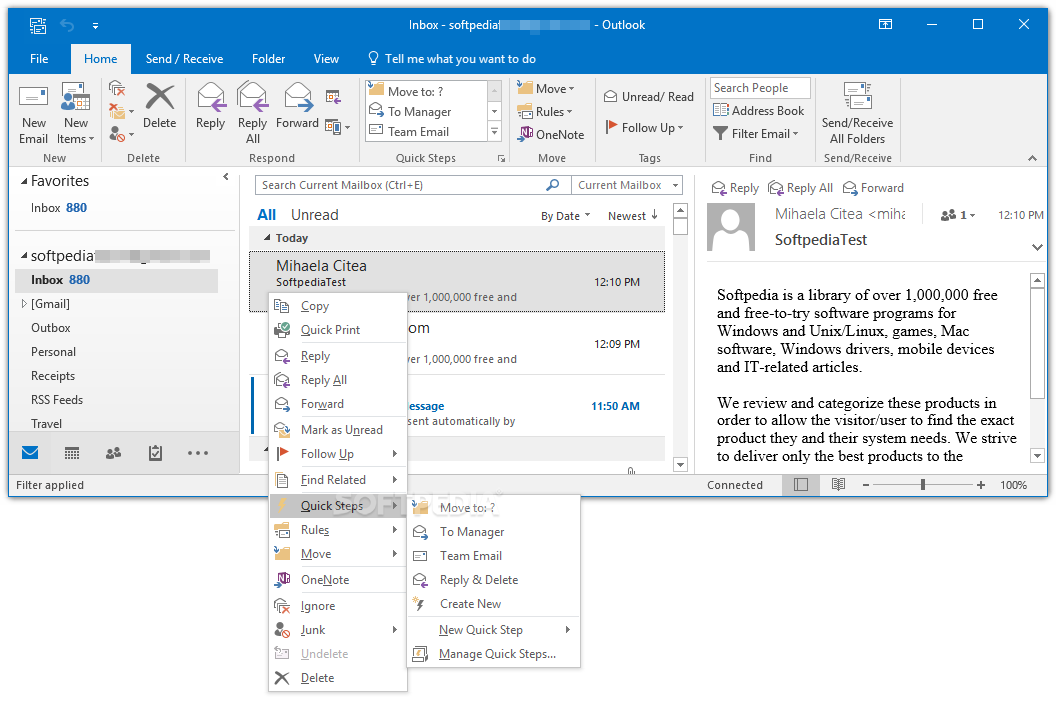Open the Address Book
Viewport: 1056px width, 702px height.
click(759, 110)
